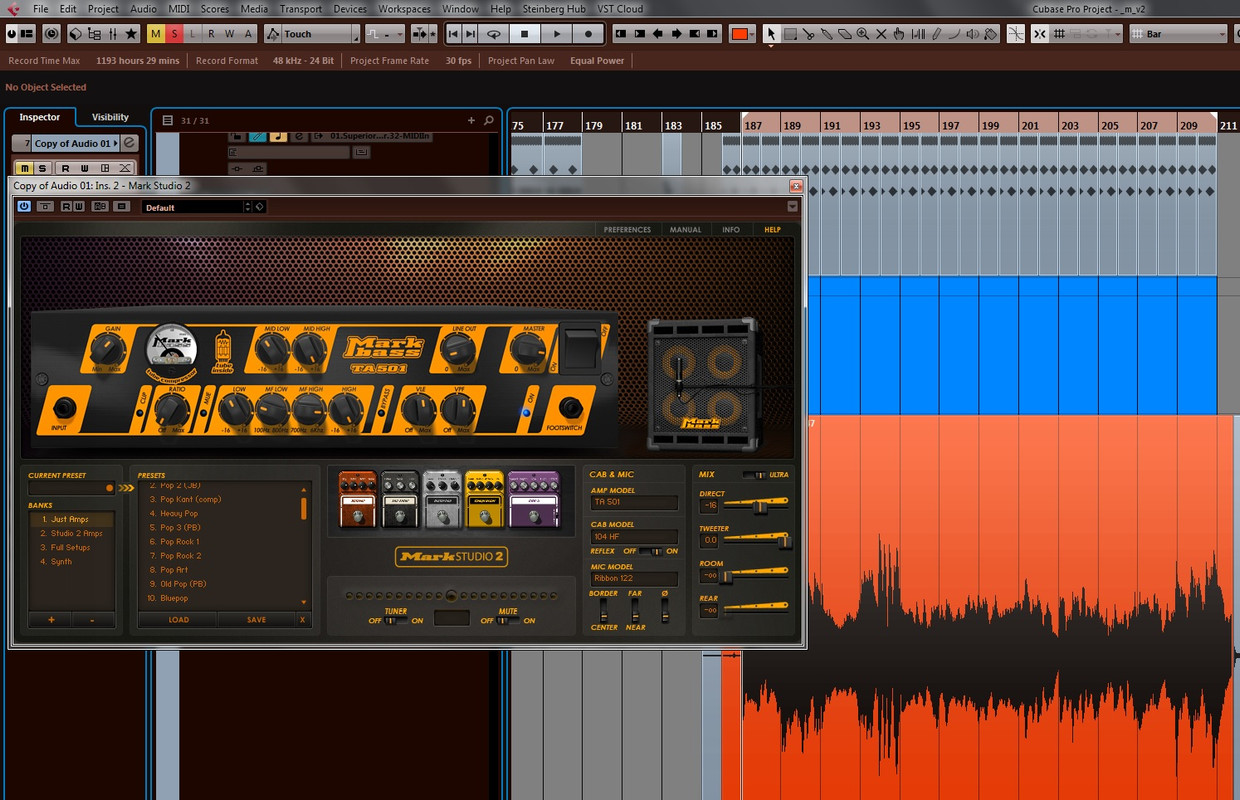
Task: Select the Range Selection tool
Action: pos(790,34)
